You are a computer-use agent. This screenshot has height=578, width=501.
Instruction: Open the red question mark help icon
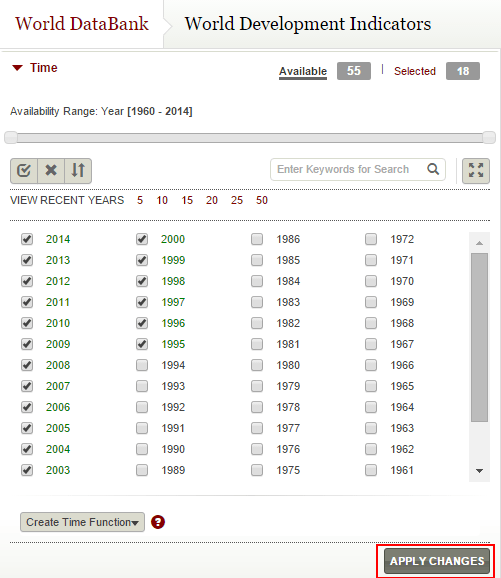pyautogui.click(x=158, y=522)
